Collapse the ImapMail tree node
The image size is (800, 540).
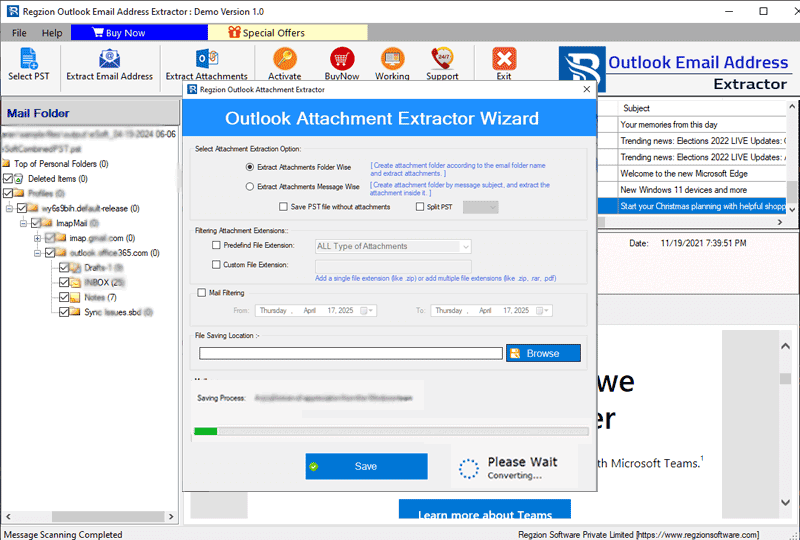click(23, 223)
